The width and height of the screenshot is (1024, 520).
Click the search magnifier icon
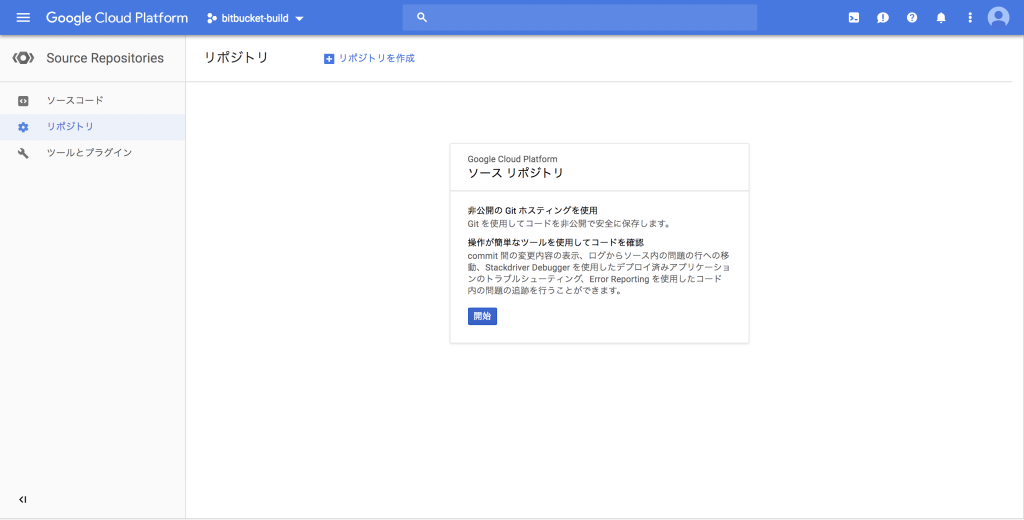[422, 18]
